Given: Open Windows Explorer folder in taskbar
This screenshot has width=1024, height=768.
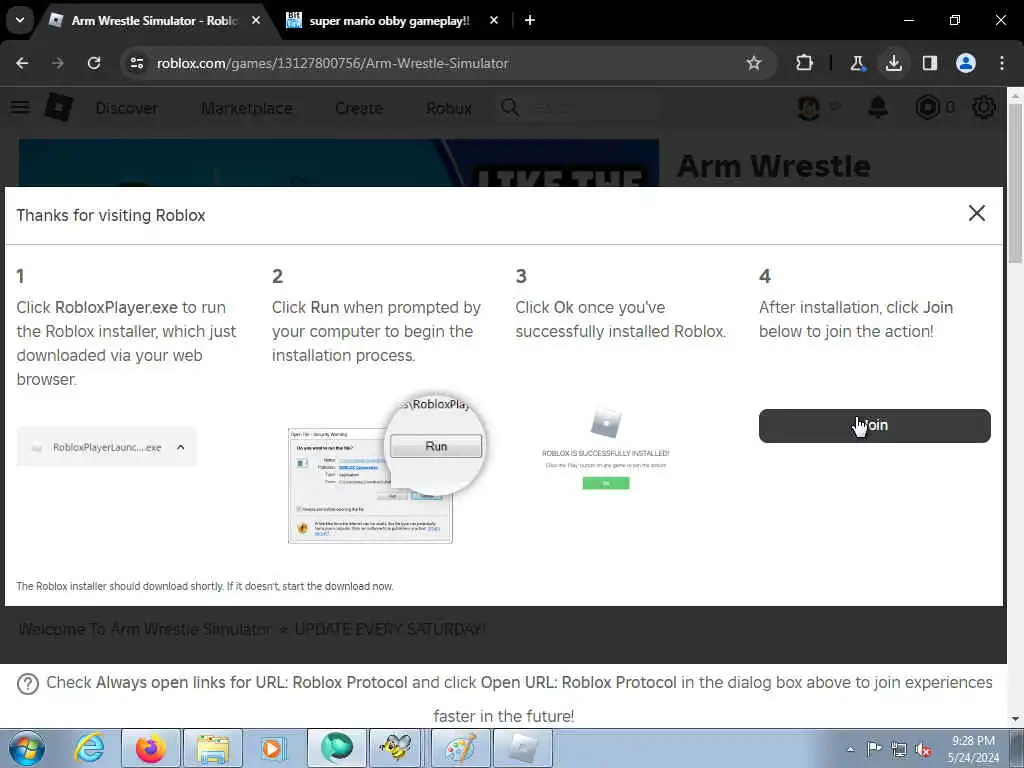Looking at the screenshot, I should coord(213,748).
